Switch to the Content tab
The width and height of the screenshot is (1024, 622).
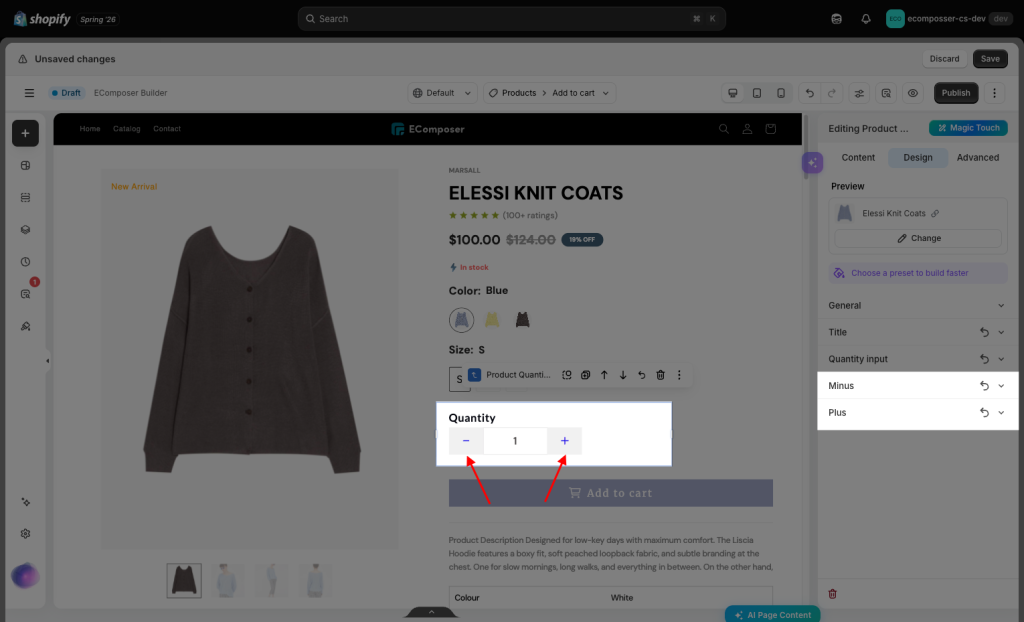[x=857, y=157]
